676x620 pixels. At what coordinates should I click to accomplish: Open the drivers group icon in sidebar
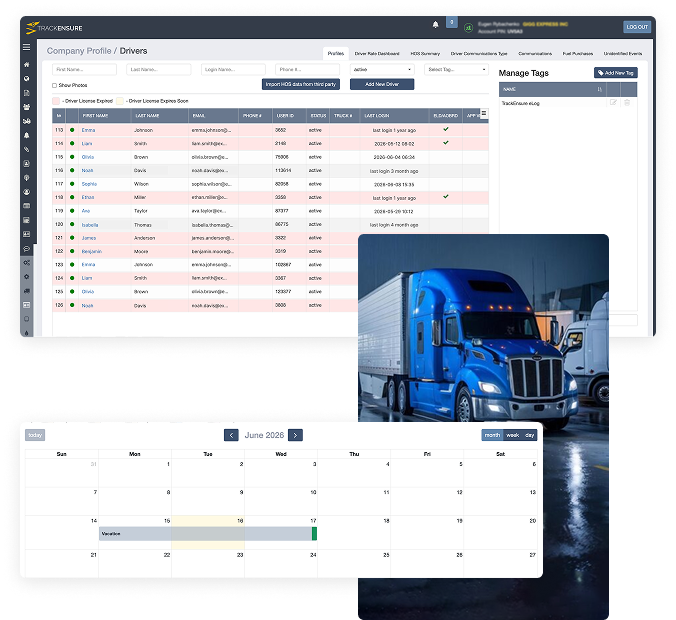(27, 107)
